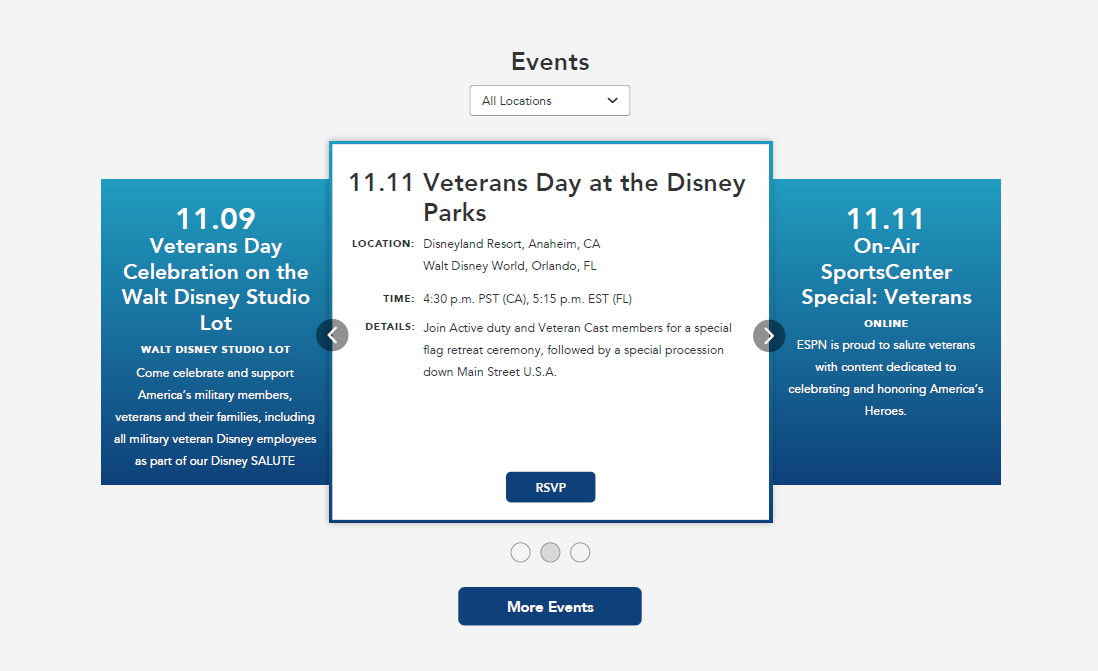This screenshot has width=1098, height=671.
Task: Click the Events section heading
Action: point(550,62)
